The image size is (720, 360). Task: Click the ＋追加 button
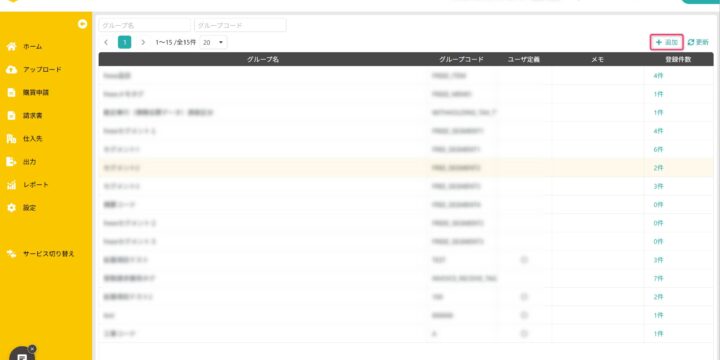(667, 42)
